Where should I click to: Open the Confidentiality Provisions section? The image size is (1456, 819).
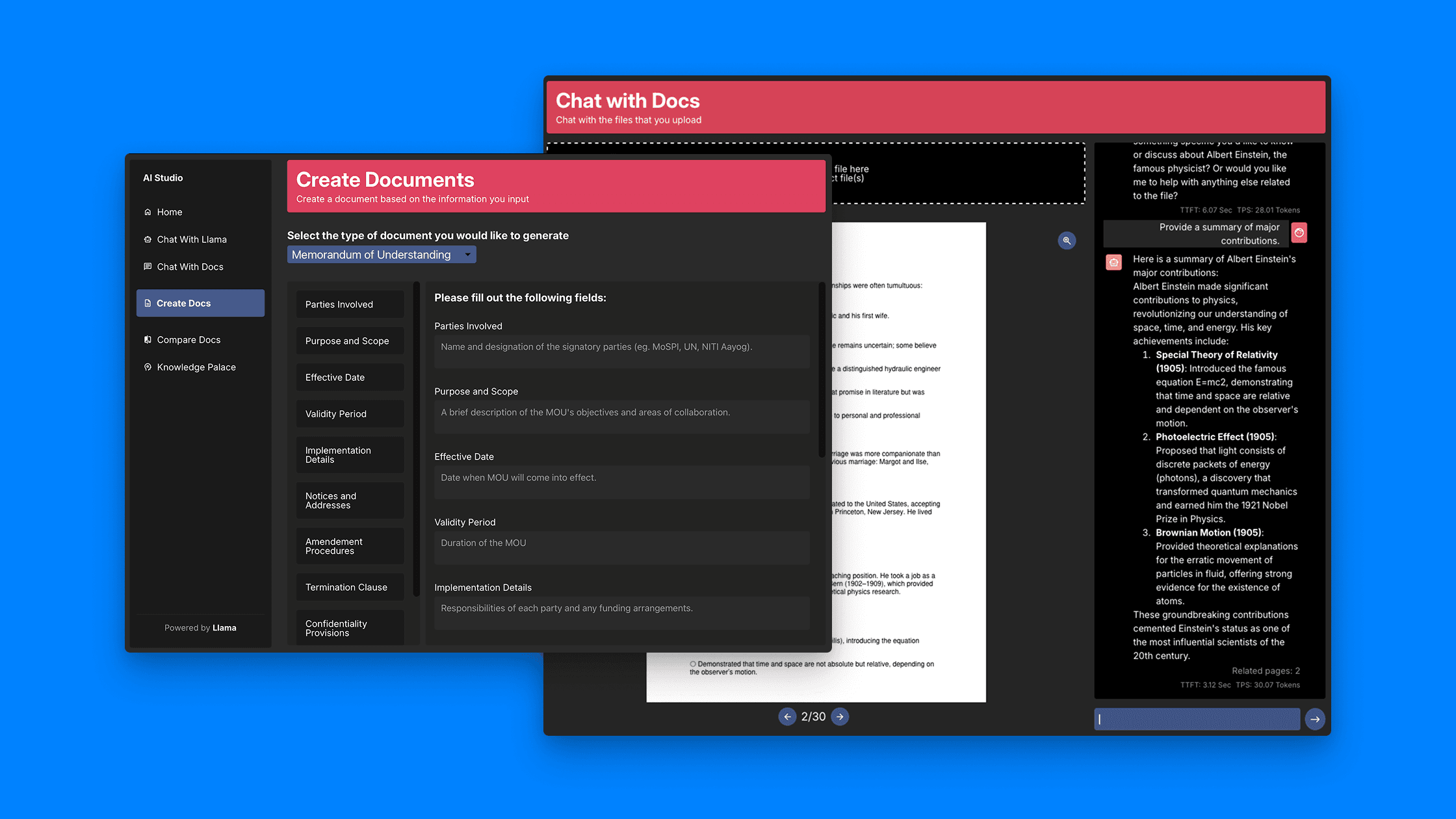tap(350, 628)
